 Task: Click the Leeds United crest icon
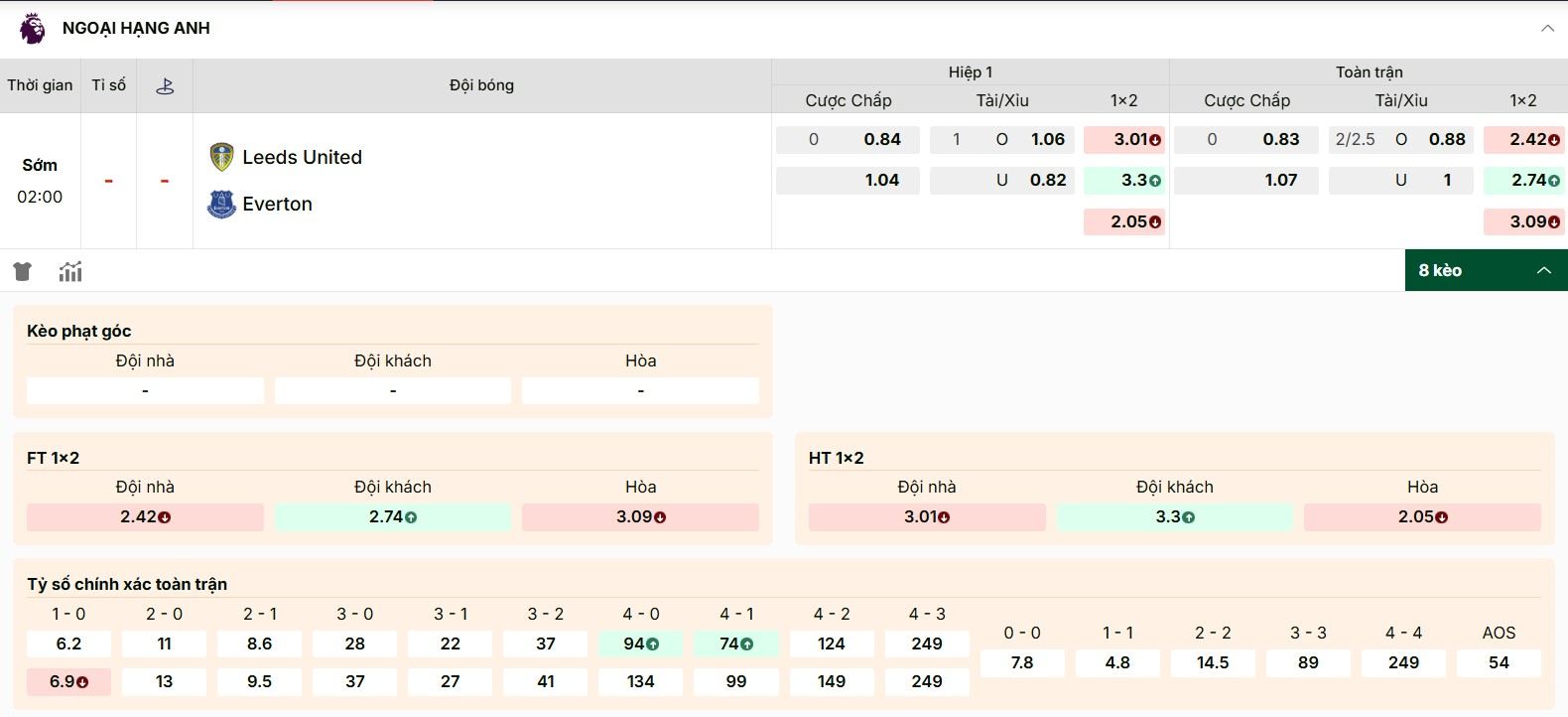click(x=221, y=157)
